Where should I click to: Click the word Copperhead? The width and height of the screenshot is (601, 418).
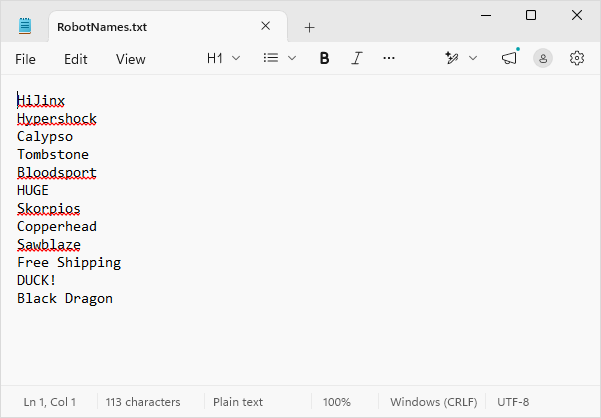tap(57, 227)
